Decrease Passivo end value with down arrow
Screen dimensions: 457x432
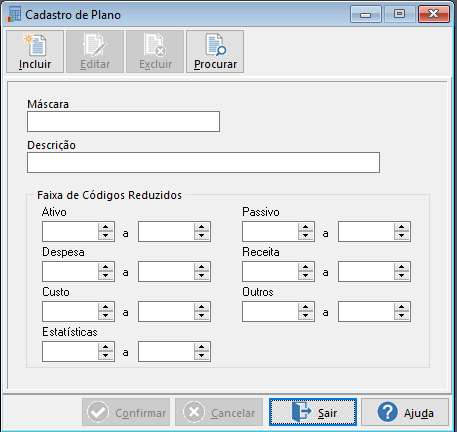[x=402, y=236]
